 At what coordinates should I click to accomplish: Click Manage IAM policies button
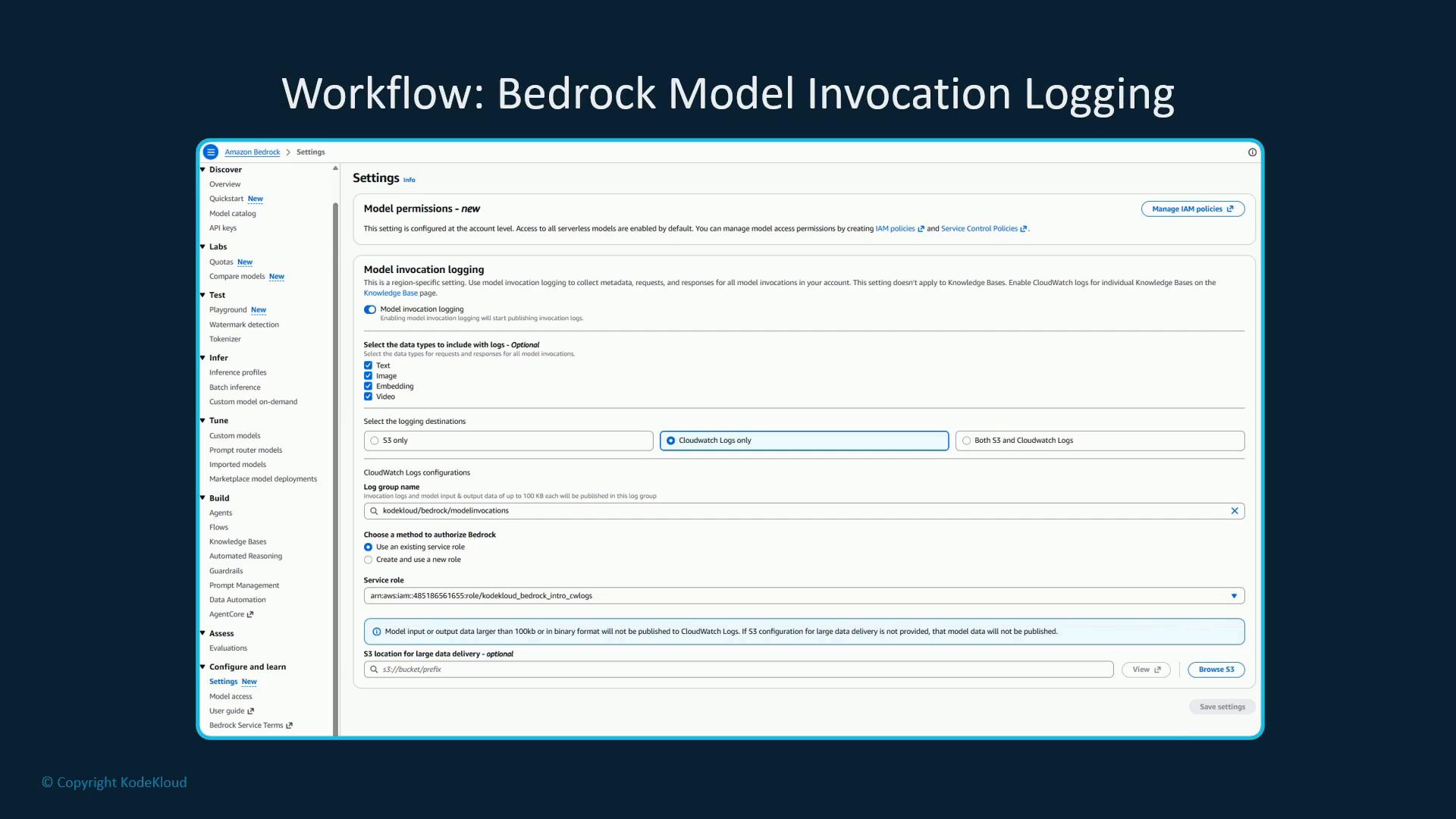[x=1193, y=209]
